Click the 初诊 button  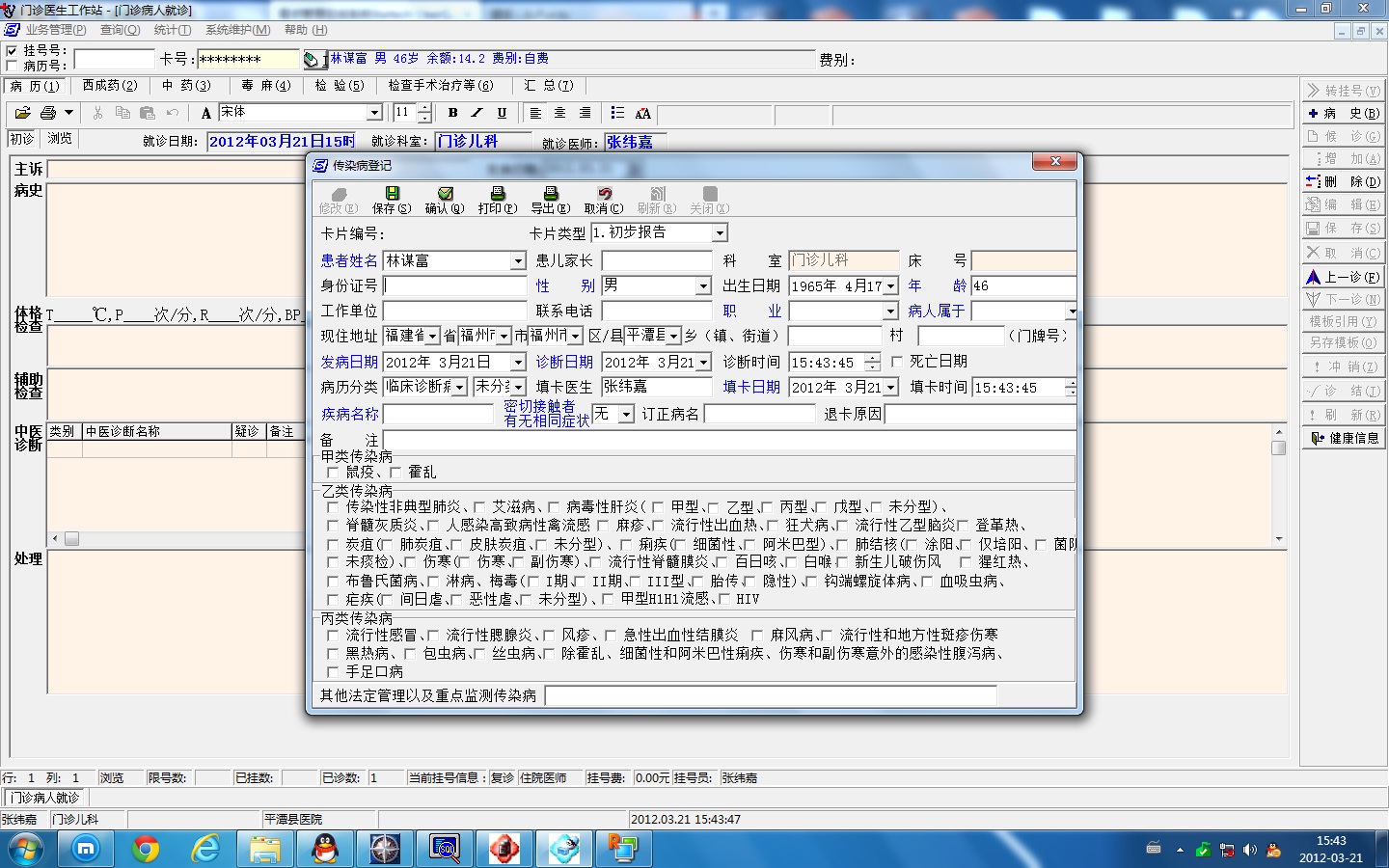(x=22, y=139)
